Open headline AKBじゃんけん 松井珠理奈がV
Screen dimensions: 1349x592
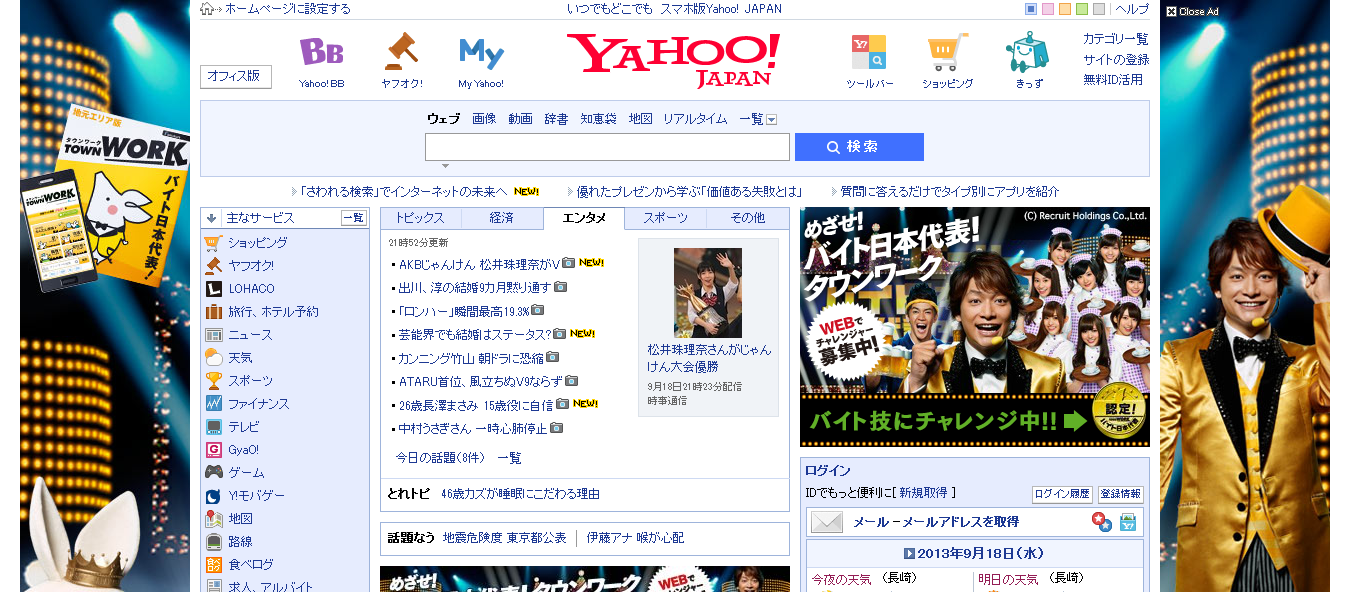coord(479,264)
